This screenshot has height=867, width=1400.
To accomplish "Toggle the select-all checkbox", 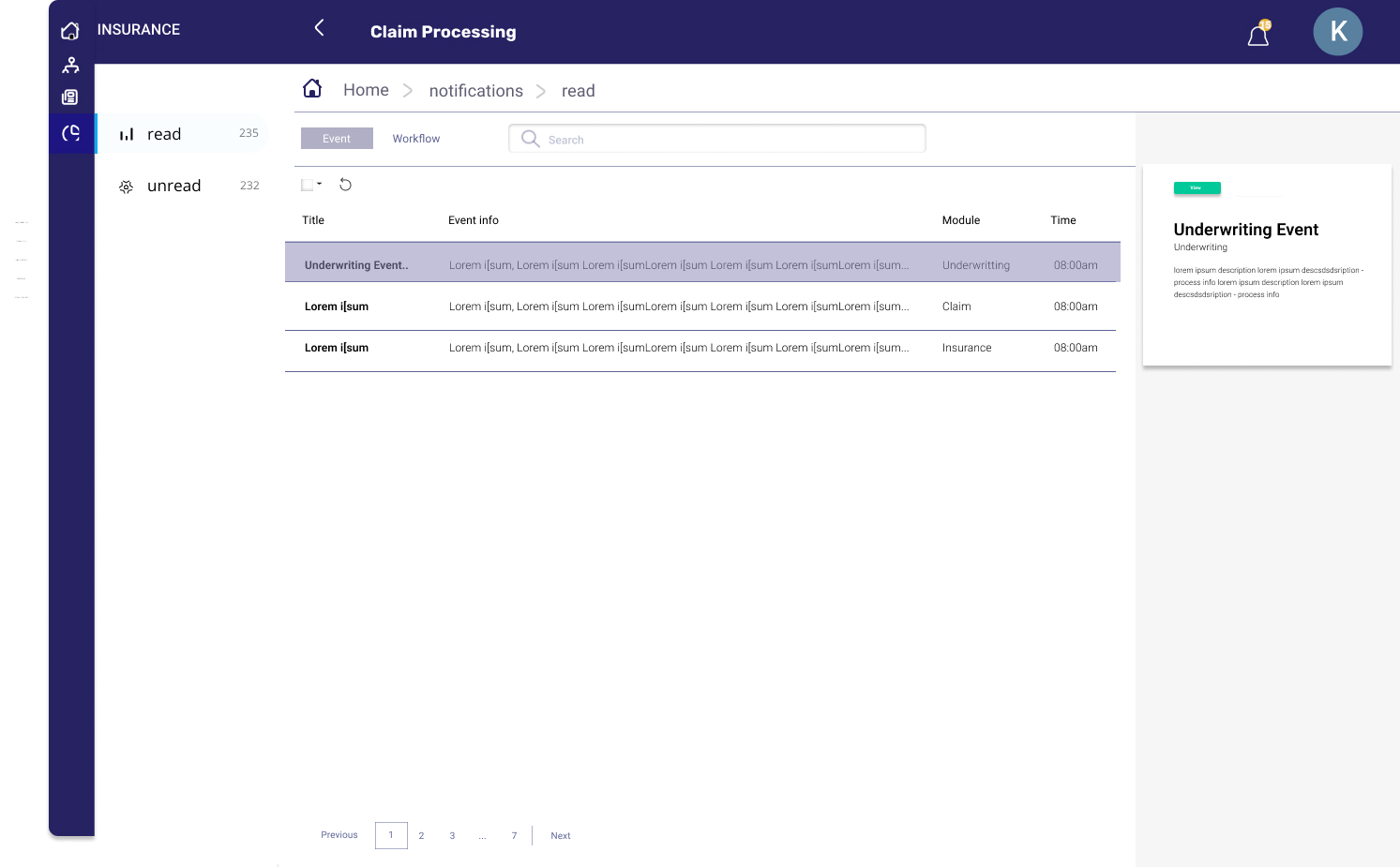I will pyautogui.click(x=307, y=185).
